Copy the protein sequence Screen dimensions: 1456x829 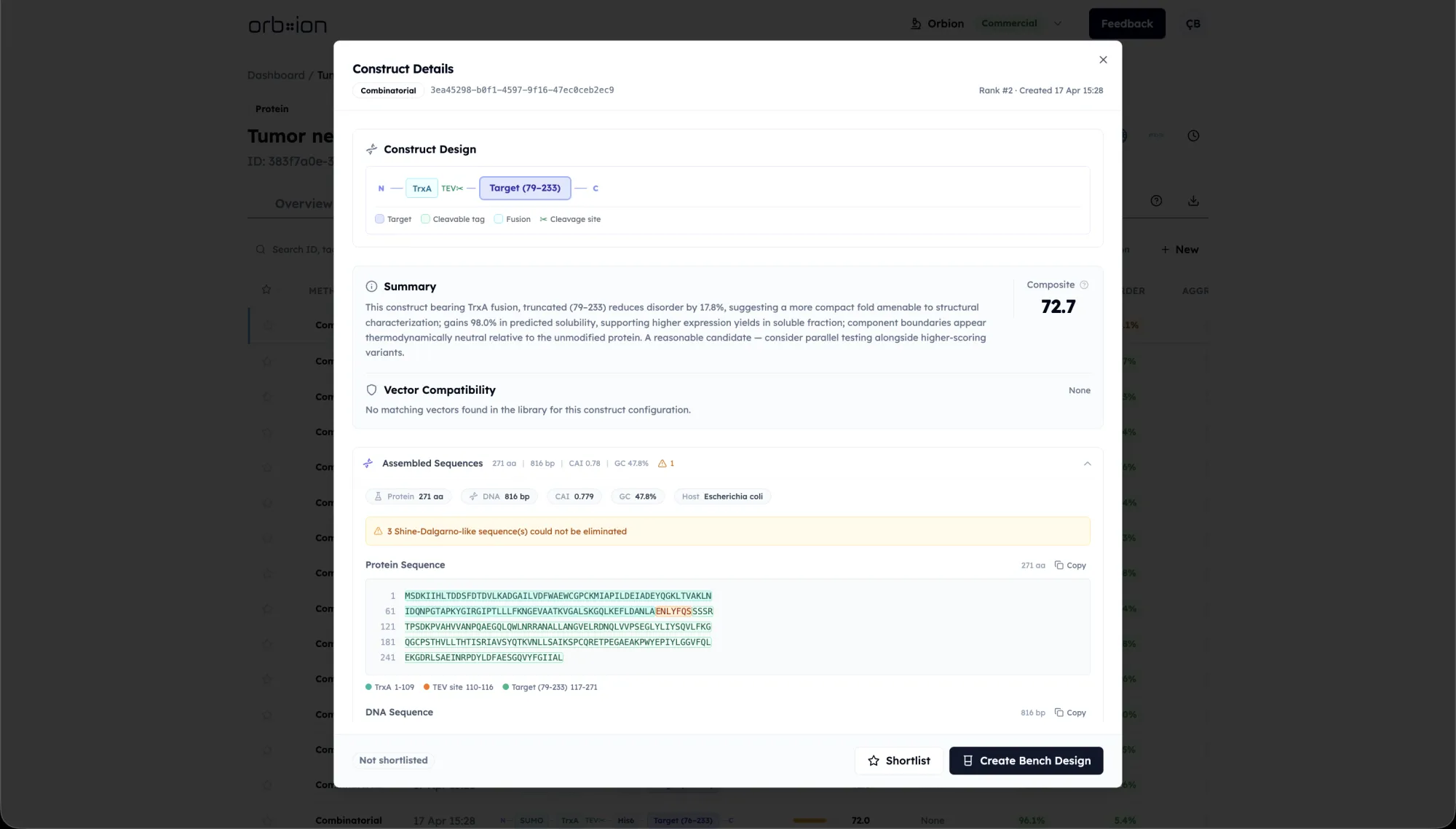tap(1070, 566)
